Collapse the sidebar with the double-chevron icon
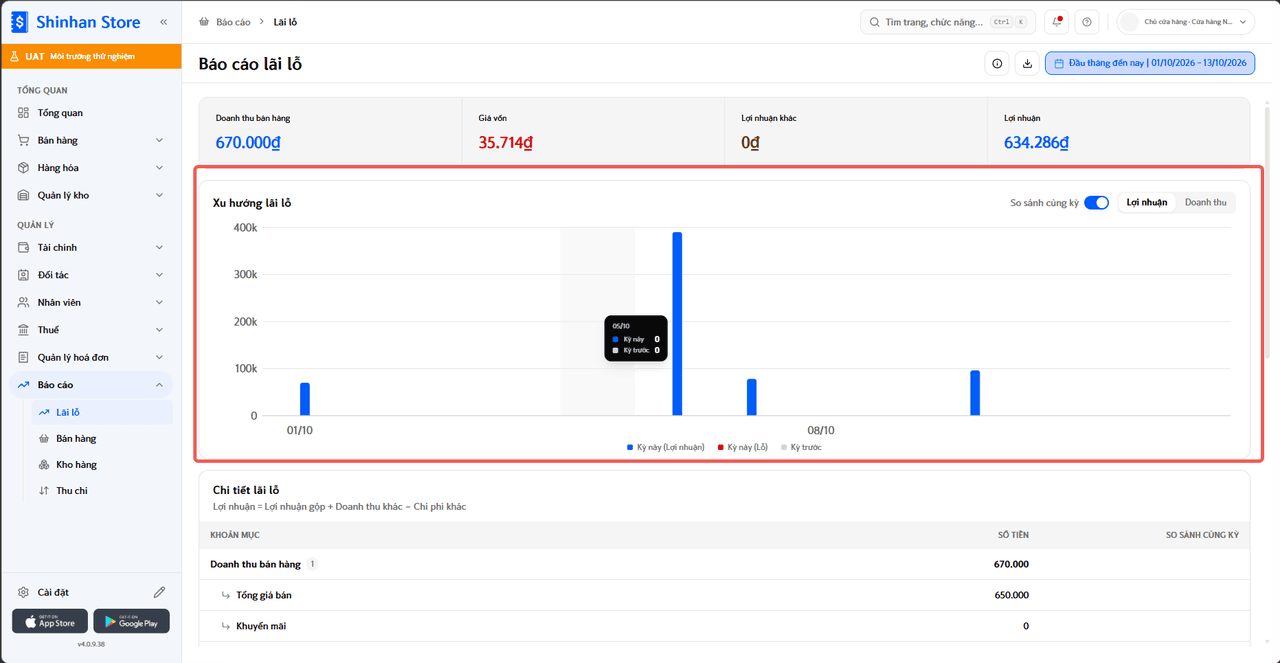The height and width of the screenshot is (663, 1280). pyautogui.click(x=163, y=21)
